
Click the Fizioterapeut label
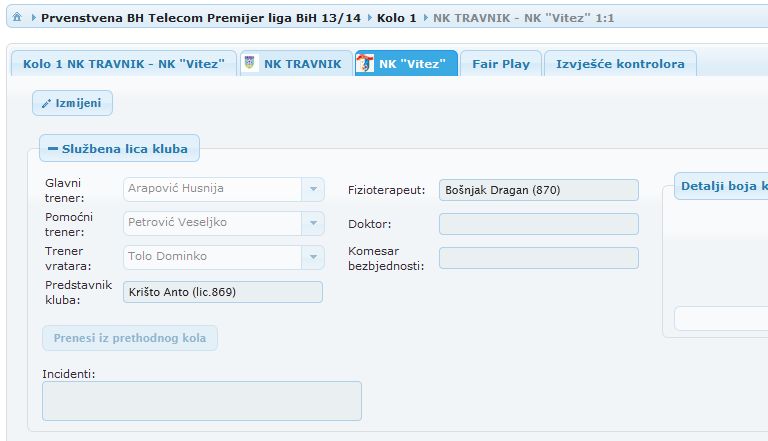(386, 190)
